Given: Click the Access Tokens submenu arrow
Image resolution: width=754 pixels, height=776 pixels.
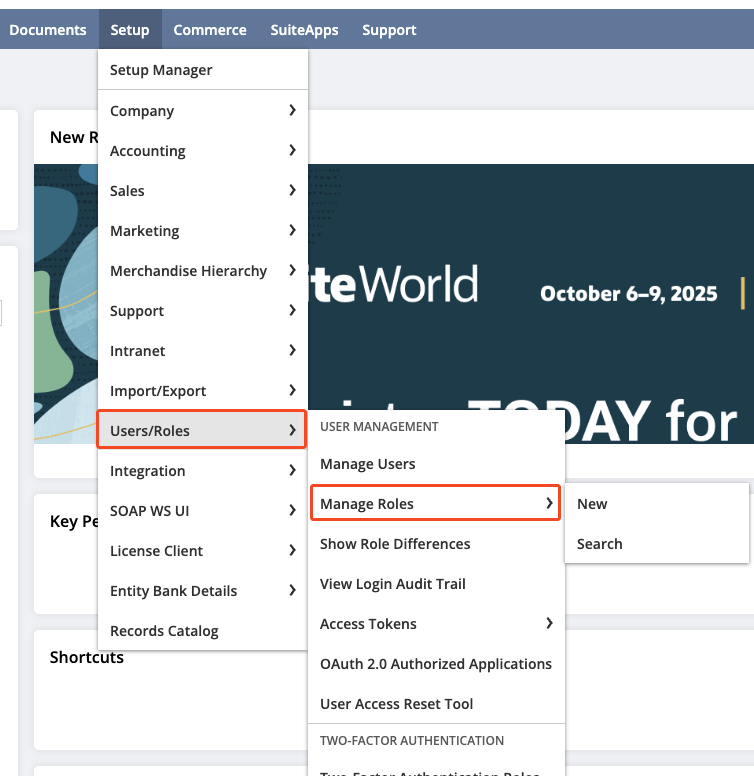Looking at the screenshot, I should pyautogui.click(x=549, y=623).
